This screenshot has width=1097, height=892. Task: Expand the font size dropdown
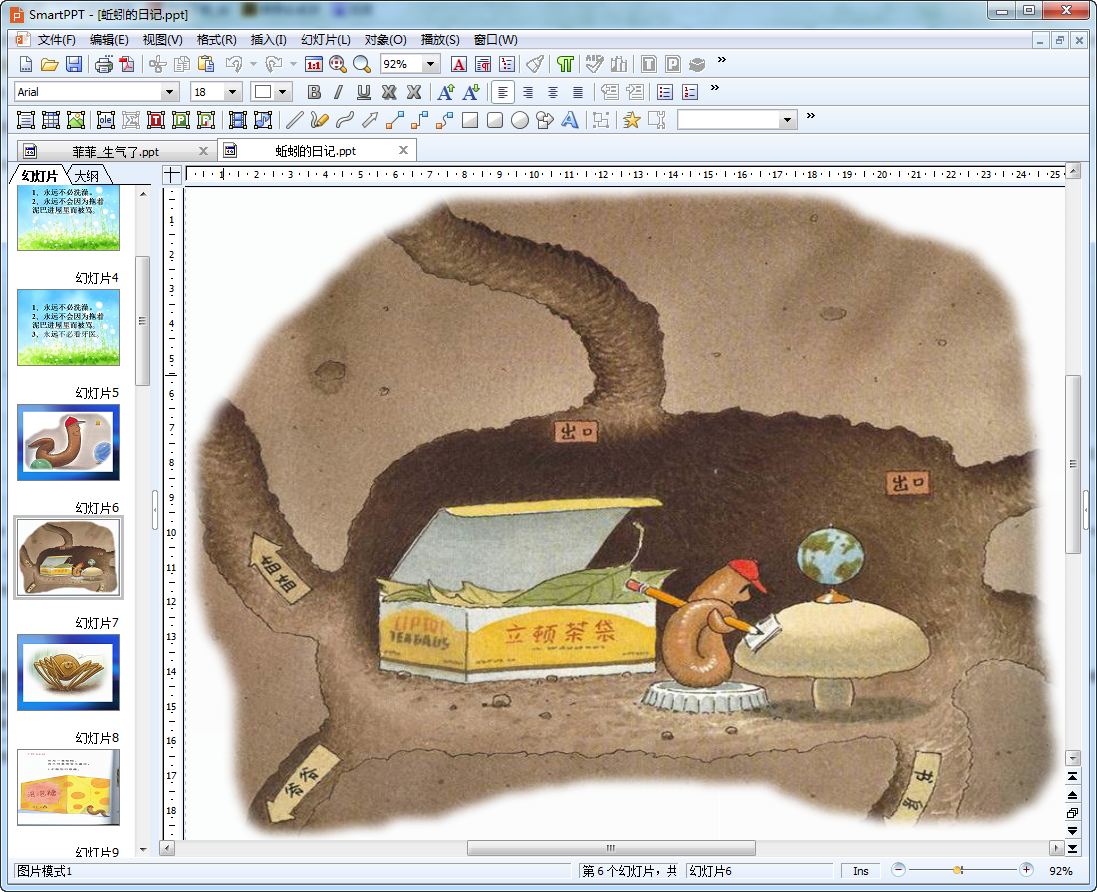(233, 92)
